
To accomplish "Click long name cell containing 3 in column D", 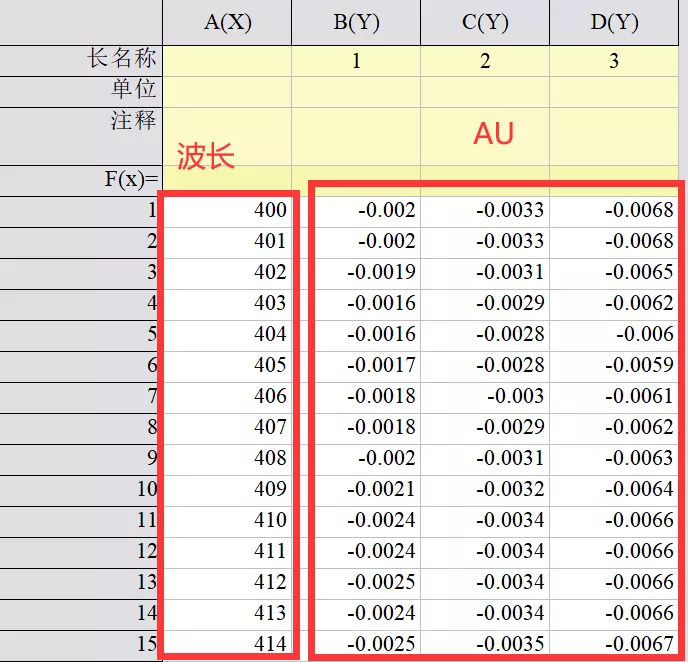I will point(614,61).
